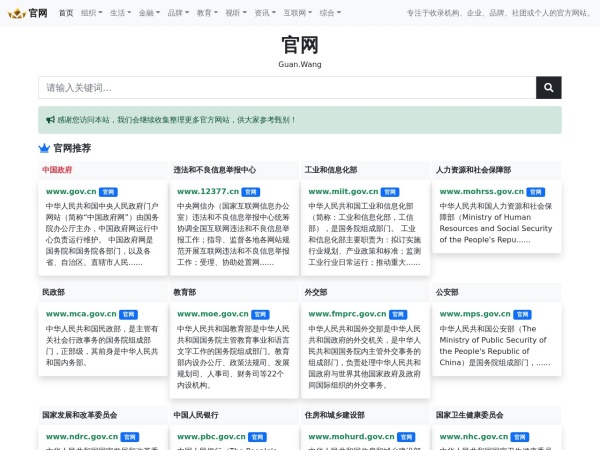Screen dimensions: 600x450
Task: Select the 国家卫生健康委员会 heading
Action: click(470, 415)
